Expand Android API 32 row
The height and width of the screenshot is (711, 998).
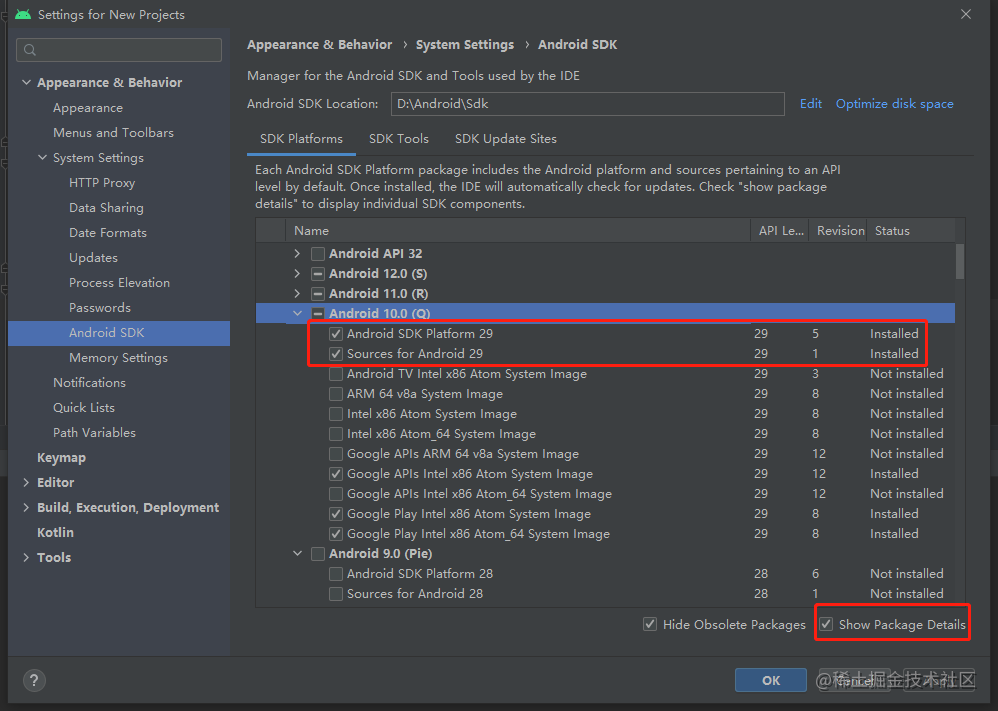click(297, 253)
